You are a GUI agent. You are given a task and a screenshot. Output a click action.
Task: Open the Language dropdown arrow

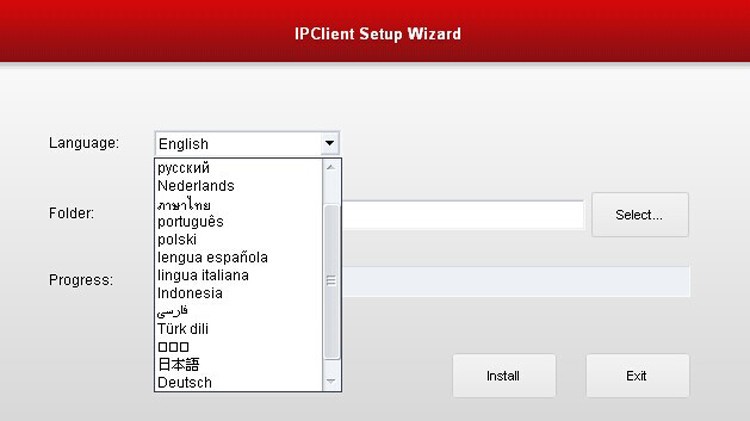[330, 144]
